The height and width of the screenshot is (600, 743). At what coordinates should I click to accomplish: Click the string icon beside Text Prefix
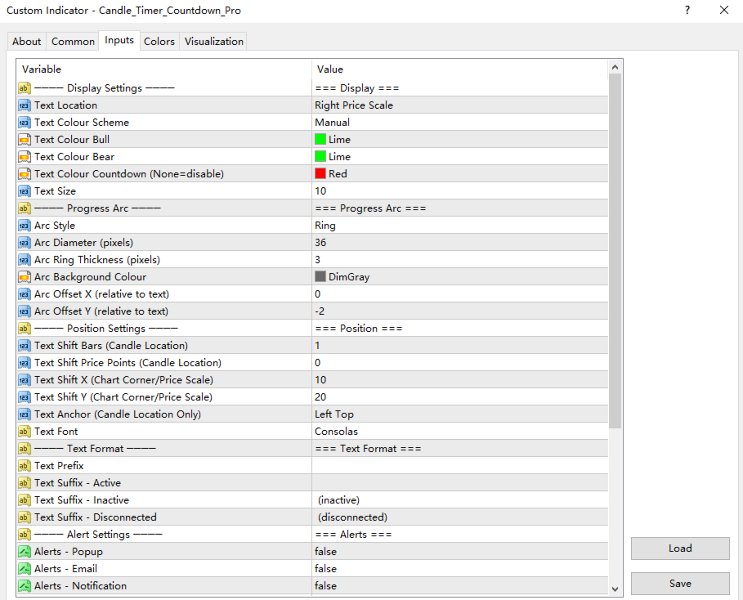coord(24,465)
